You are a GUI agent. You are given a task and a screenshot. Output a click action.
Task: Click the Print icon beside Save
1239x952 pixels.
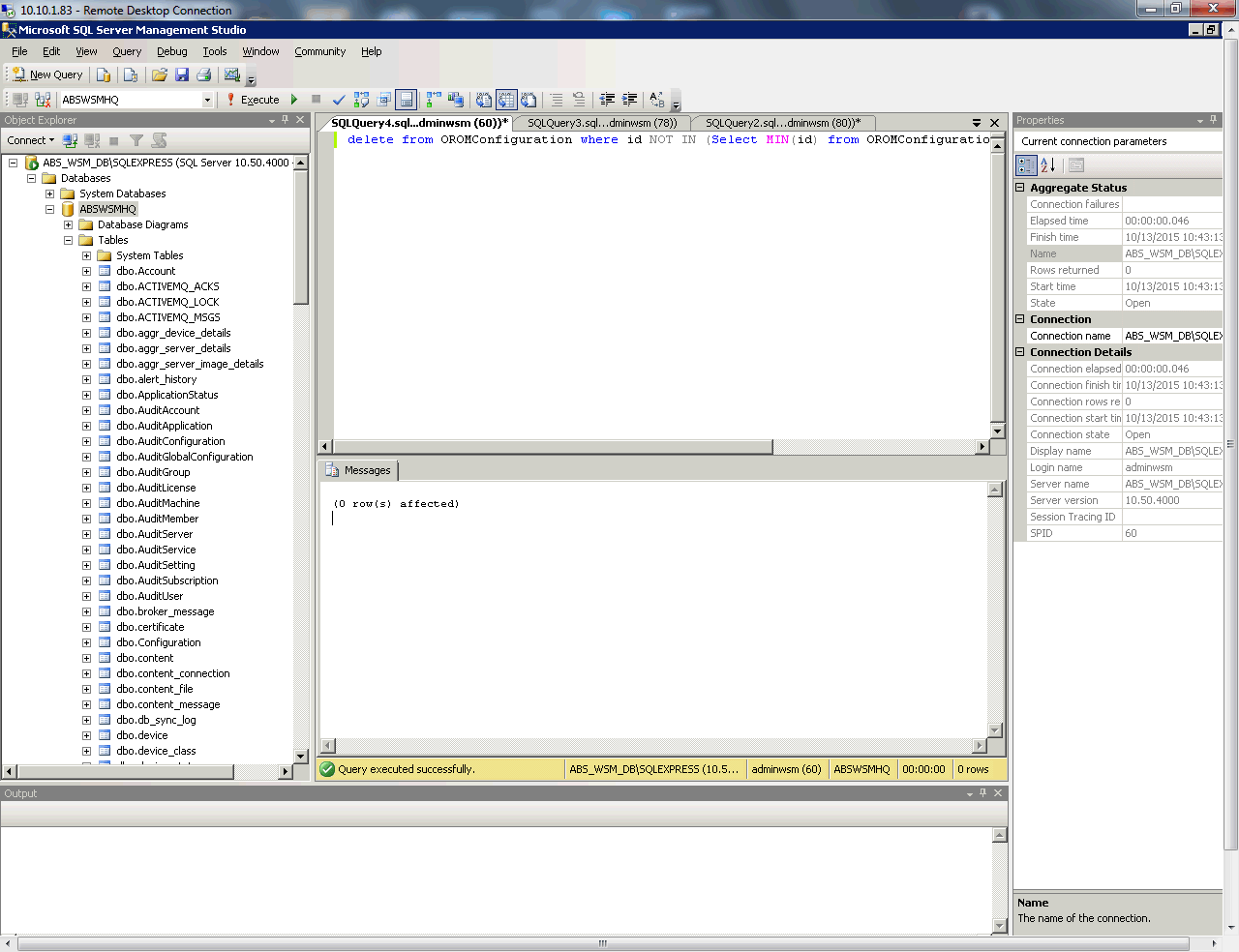(203, 74)
